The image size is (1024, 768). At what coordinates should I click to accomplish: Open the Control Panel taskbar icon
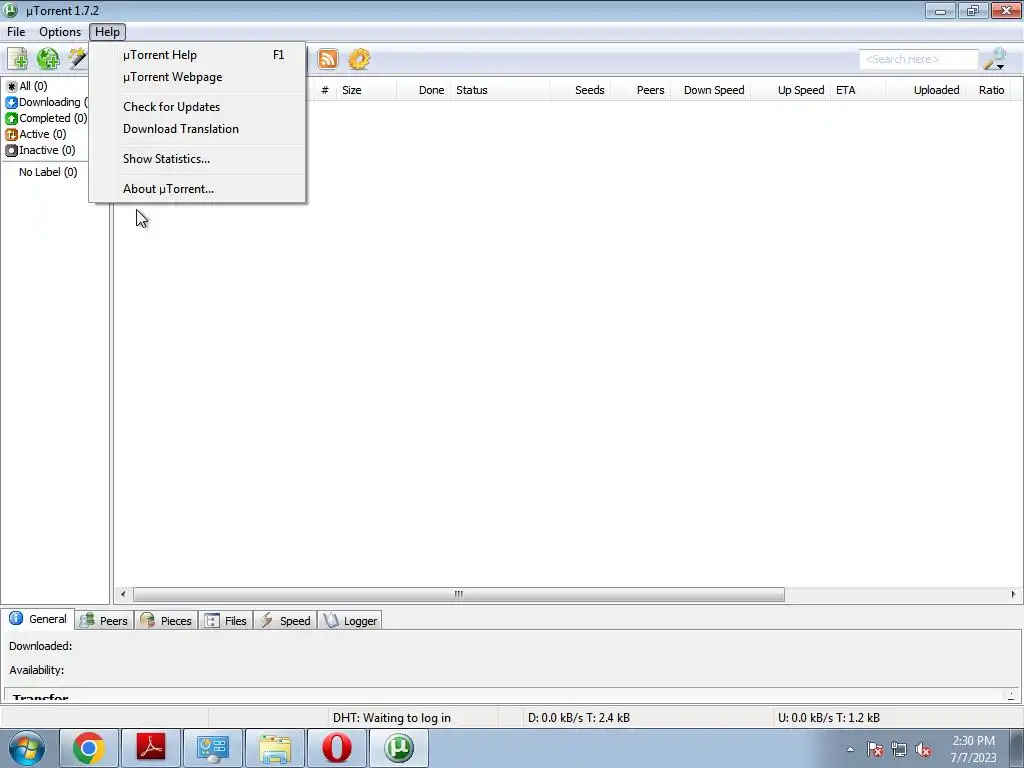pos(213,748)
